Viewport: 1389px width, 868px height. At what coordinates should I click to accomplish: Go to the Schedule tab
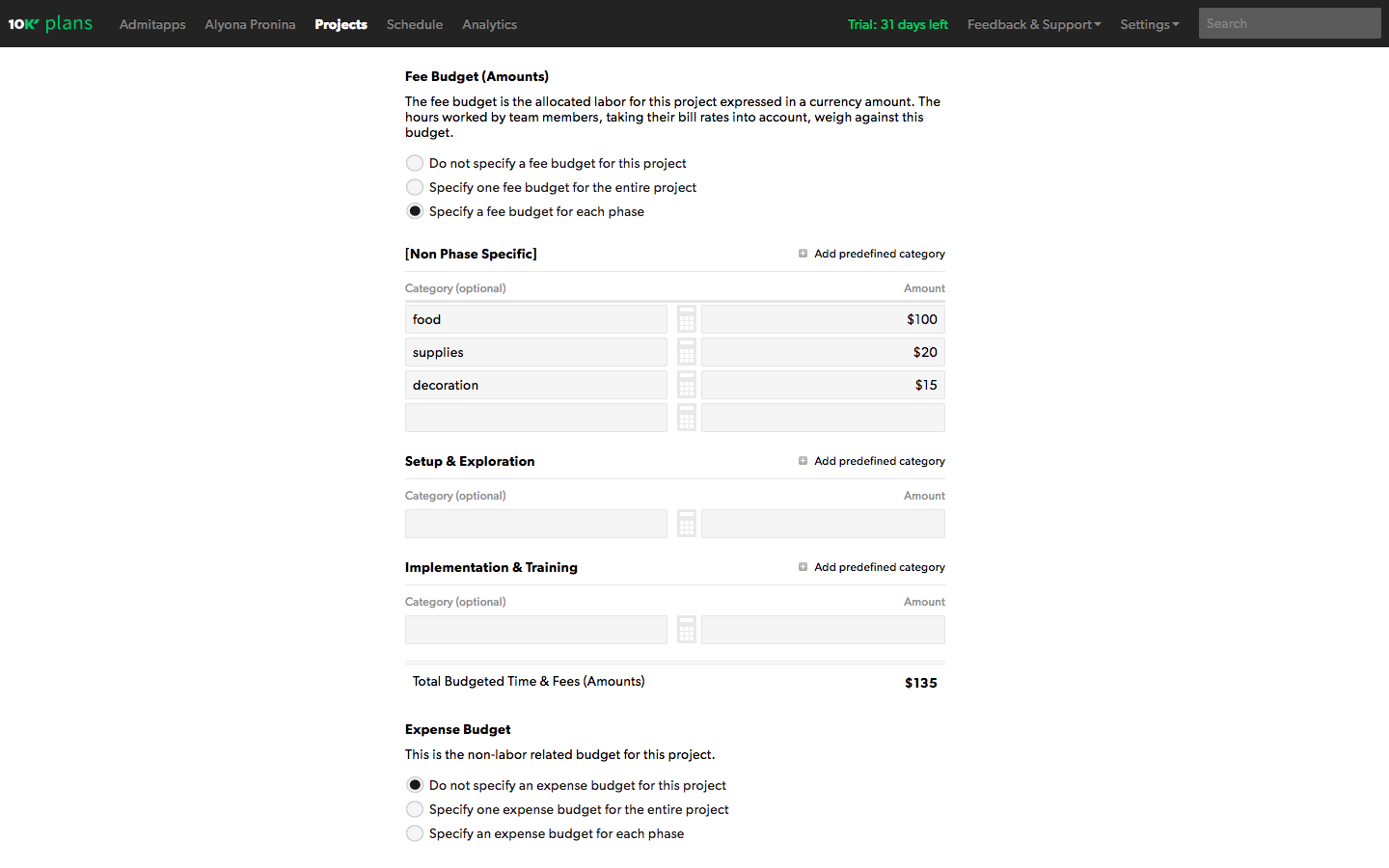(x=415, y=24)
